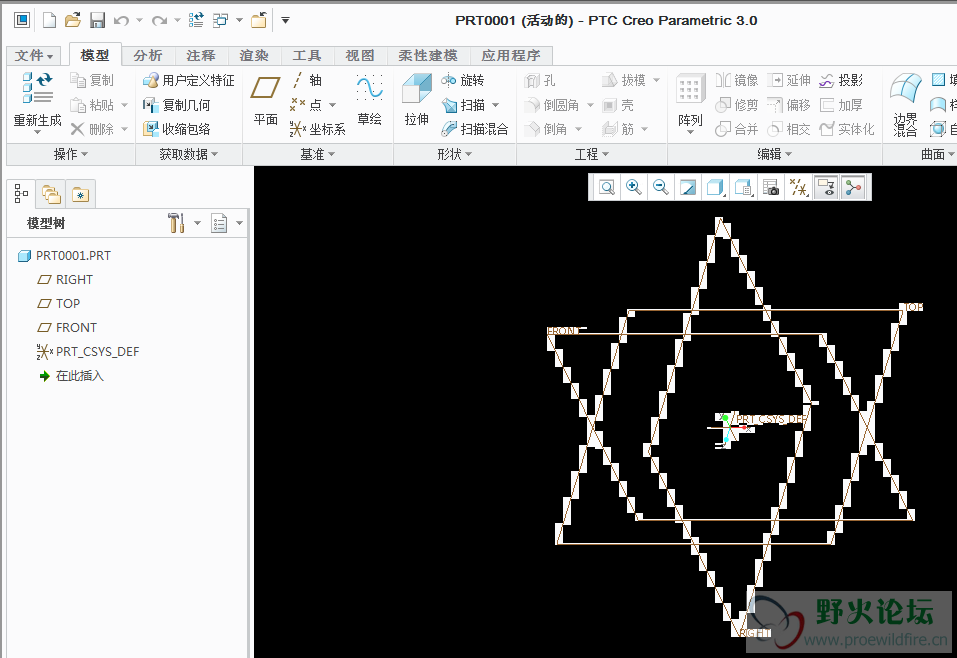Click 收缩包络 shrinkwrap
This screenshot has height=658, width=957.
pyautogui.click(x=176, y=129)
